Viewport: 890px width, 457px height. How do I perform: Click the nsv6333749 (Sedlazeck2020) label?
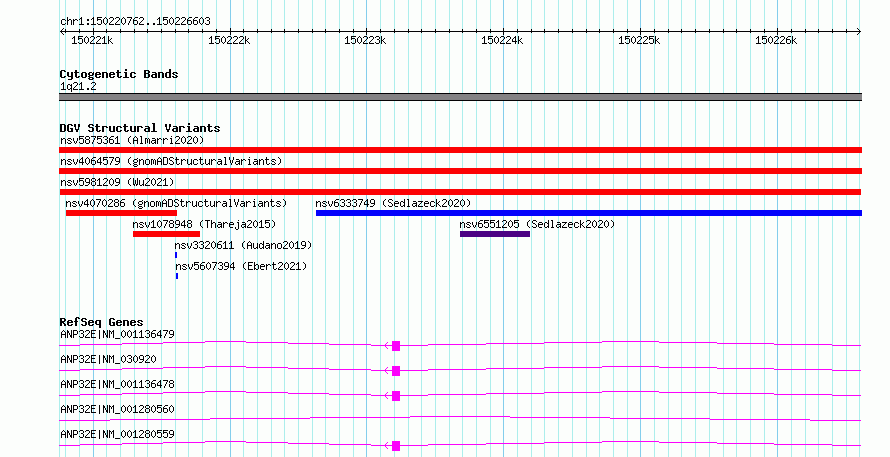pos(393,203)
